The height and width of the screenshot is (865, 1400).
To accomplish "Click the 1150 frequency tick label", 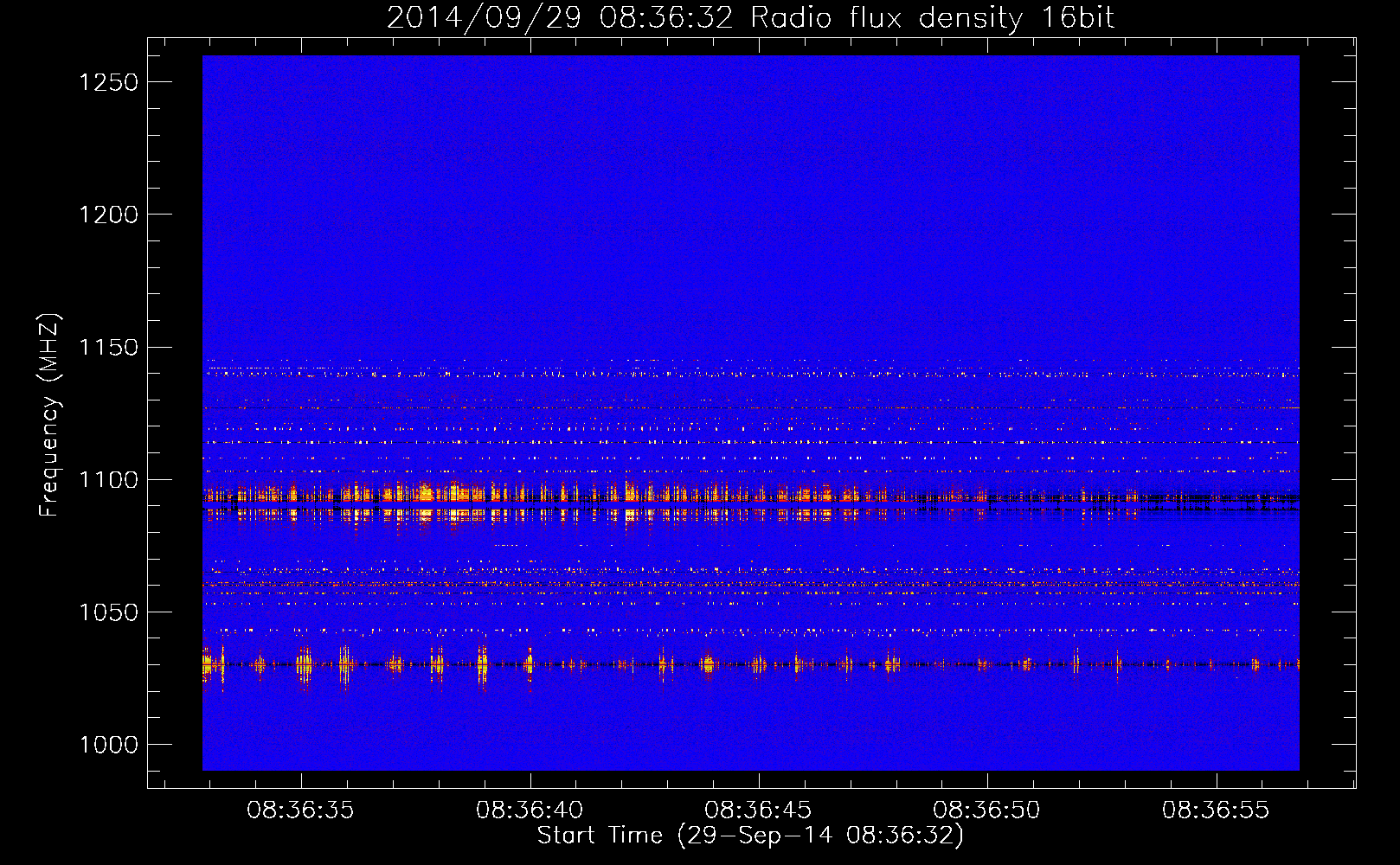I will (109, 348).
